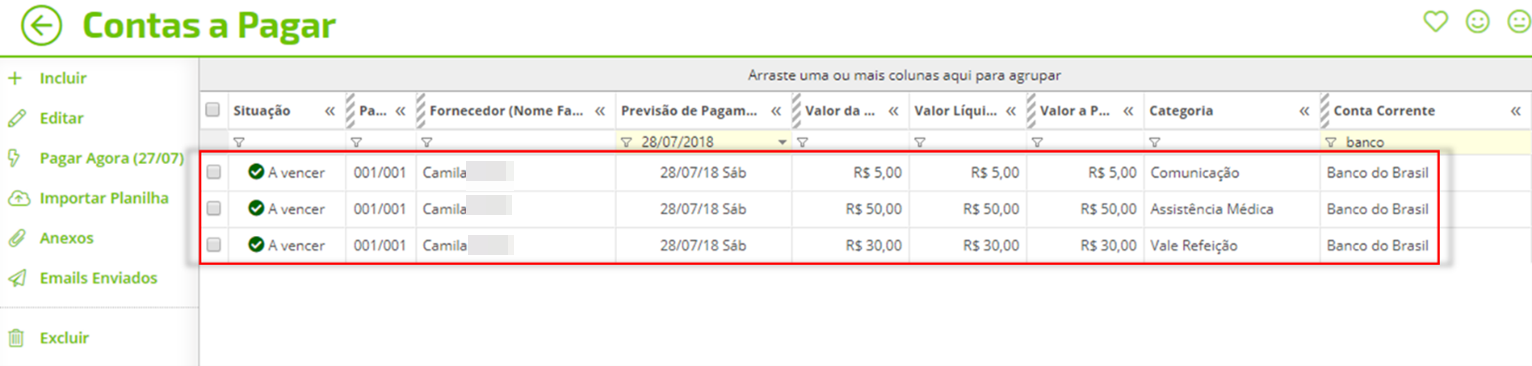Select Incluir in the side menu
The height and width of the screenshot is (366, 1532).
coord(63,78)
